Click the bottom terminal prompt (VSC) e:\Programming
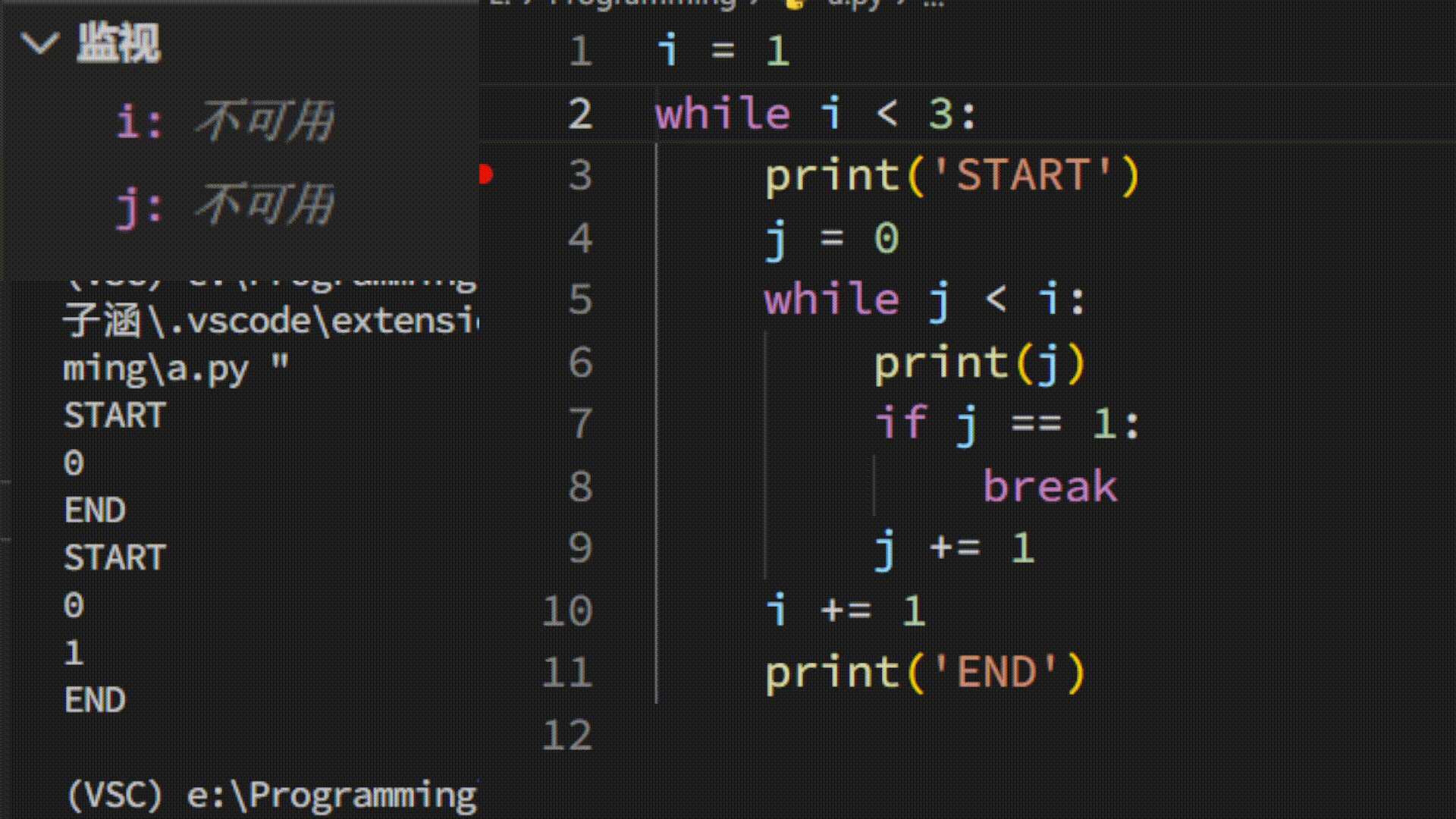The height and width of the screenshot is (819, 1456). point(271,795)
